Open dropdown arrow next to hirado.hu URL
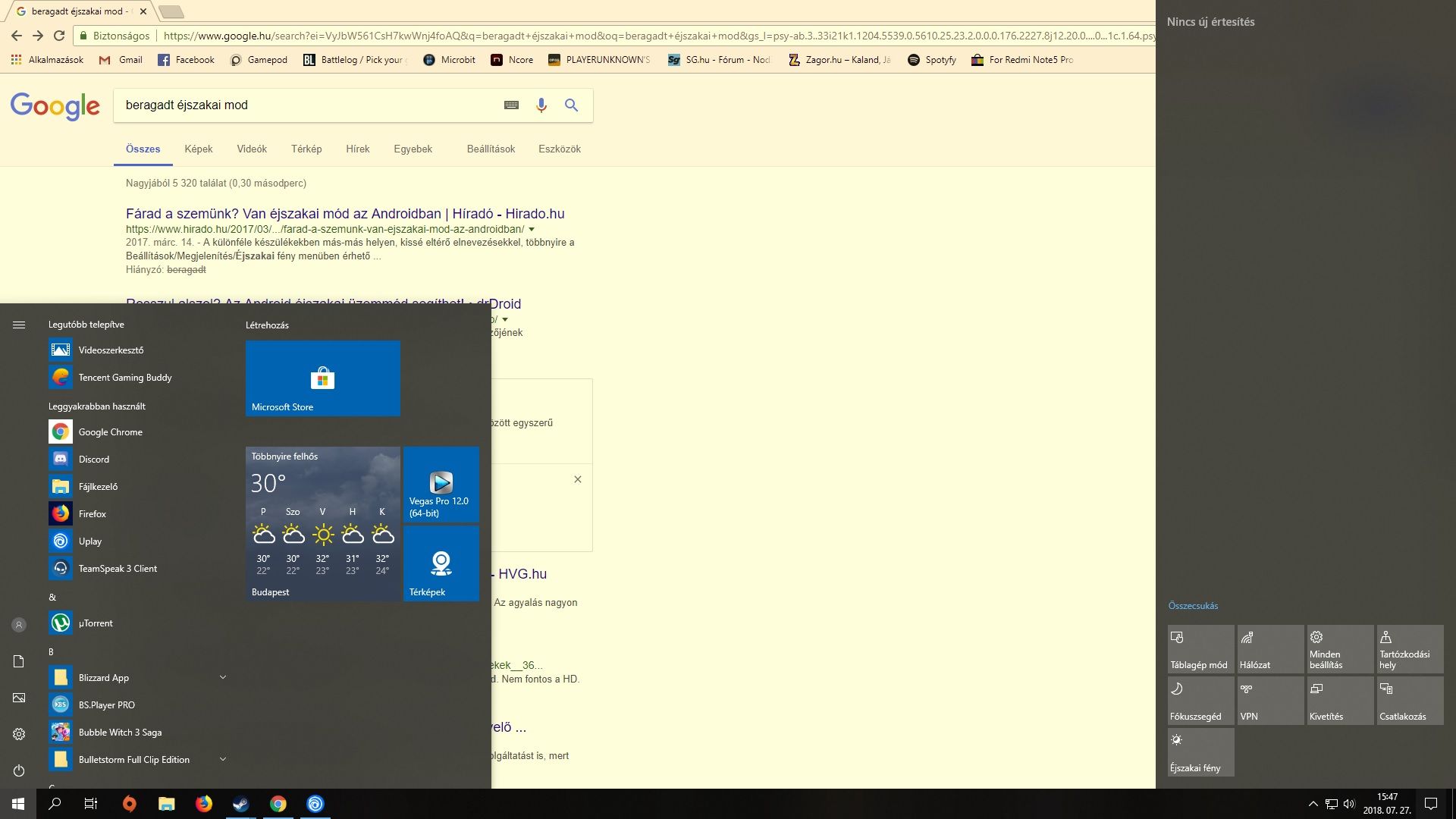Screen dimensions: 1456x819 coord(532,229)
